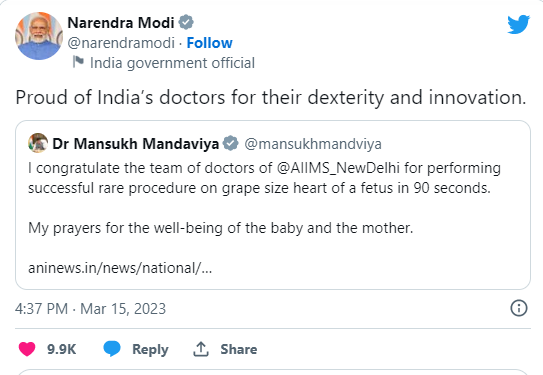Follow the @narendramodi account
Image resolution: width=543 pixels, height=375 pixels.
click(210, 43)
